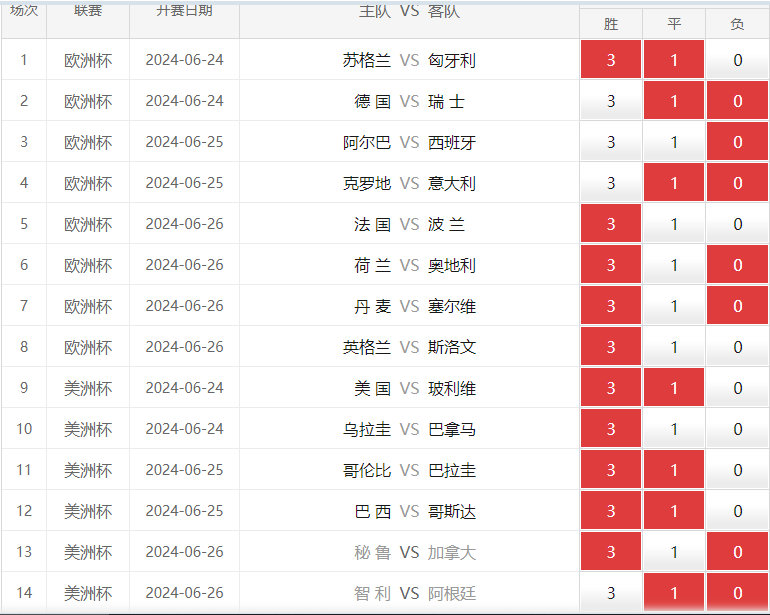The width and height of the screenshot is (770, 615).
Task: Click the 平 column header
Action: [x=674, y=24]
